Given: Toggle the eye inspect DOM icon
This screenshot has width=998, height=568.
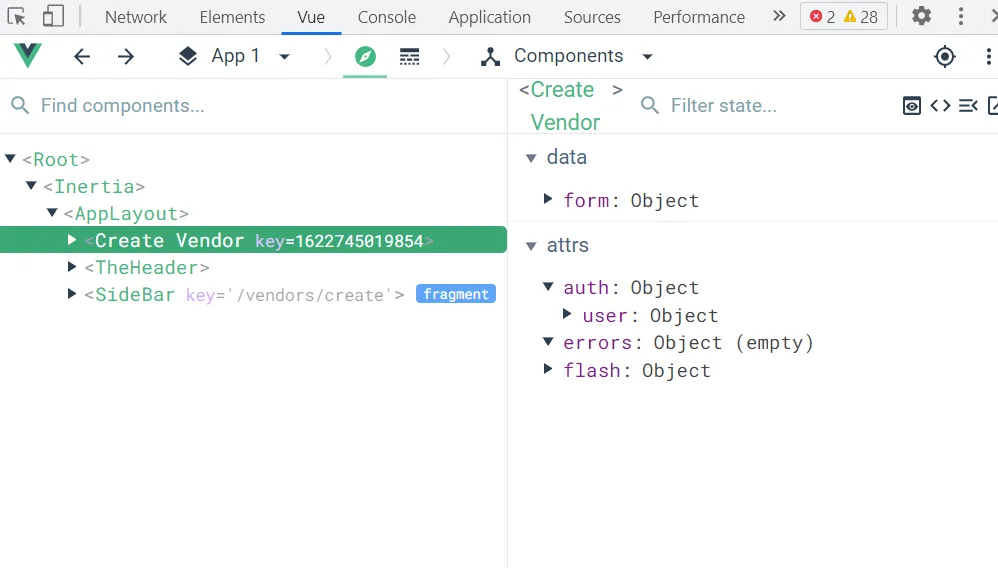Looking at the screenshot, I should click(912, 105).
